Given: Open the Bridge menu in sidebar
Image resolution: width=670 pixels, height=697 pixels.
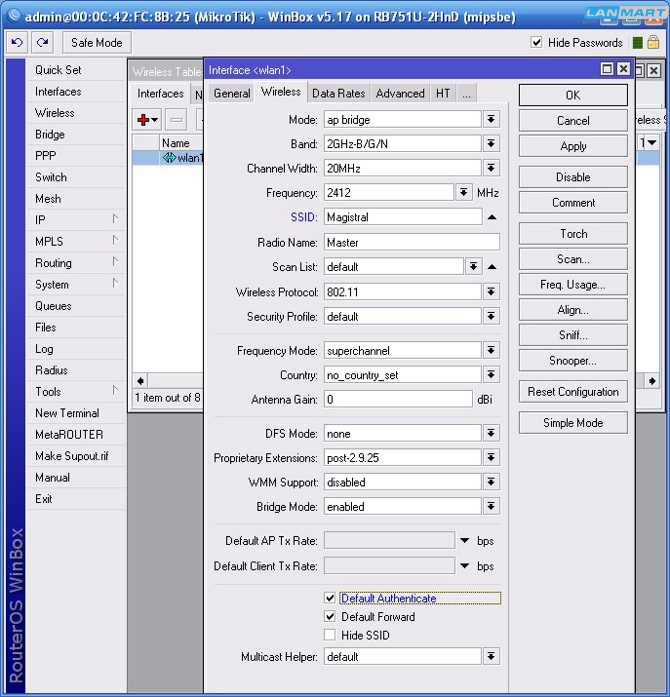Looking at the screenshot, I should [50, 134].
